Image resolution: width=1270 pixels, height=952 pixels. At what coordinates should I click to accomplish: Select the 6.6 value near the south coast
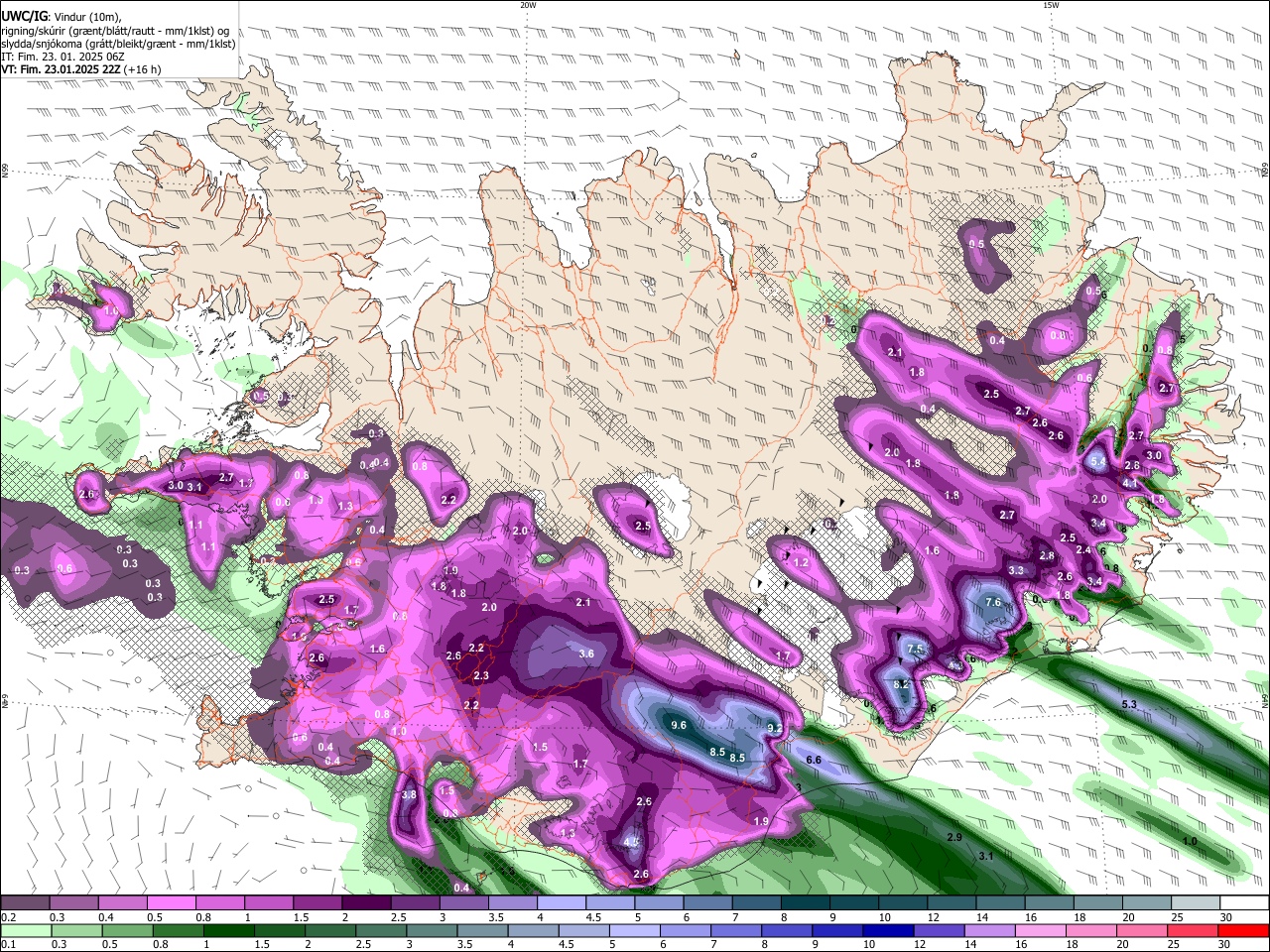pyautogui.click(x=814, y=759)
